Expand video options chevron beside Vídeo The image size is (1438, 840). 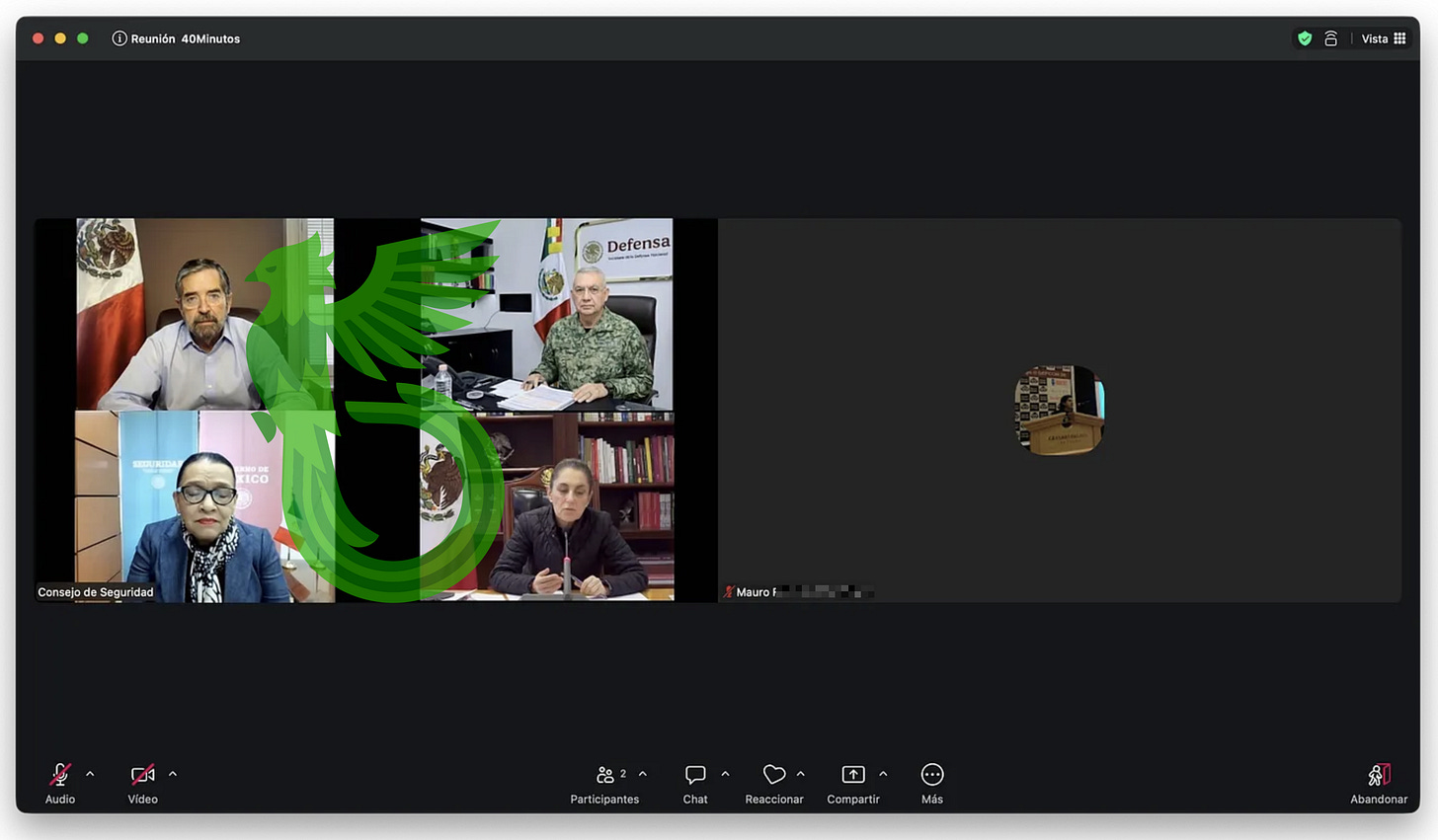[x=173, y=774]
